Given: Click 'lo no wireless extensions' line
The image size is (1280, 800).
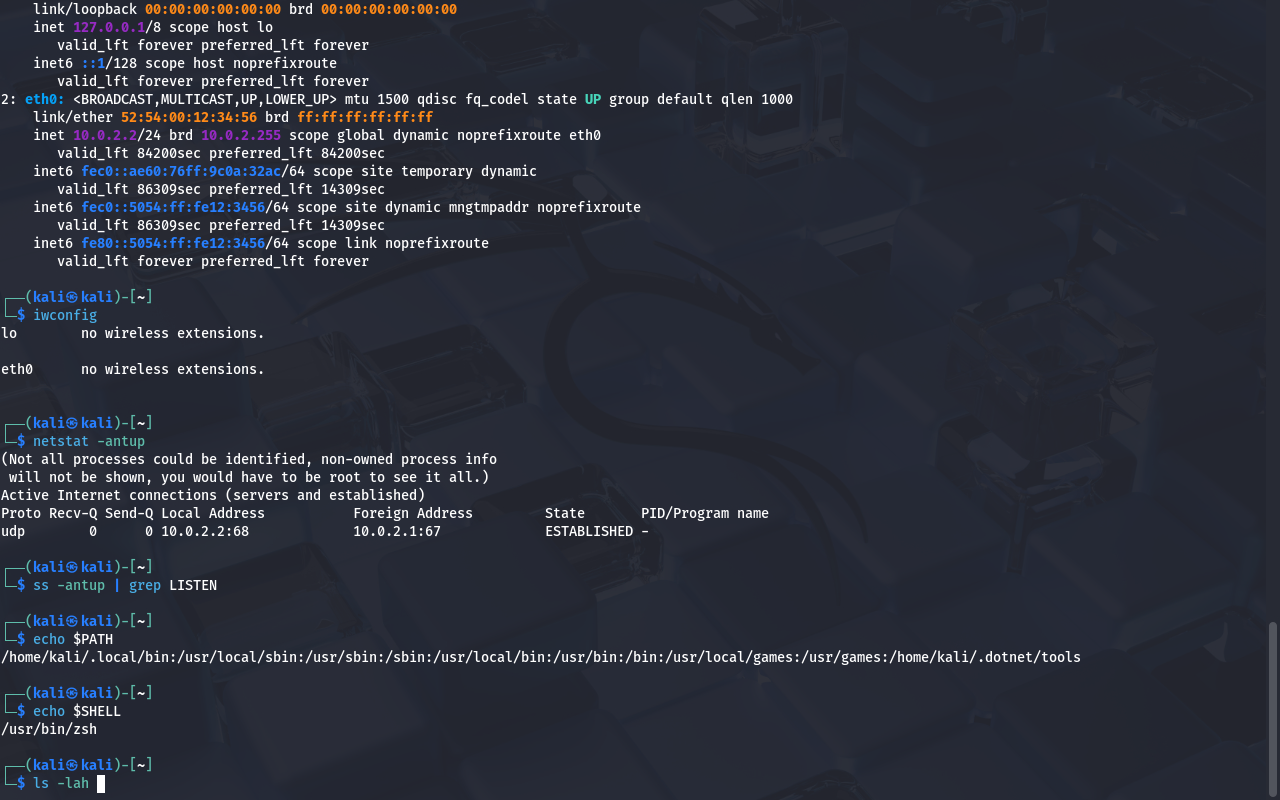Looking at the screenshot, I should 133,333.
